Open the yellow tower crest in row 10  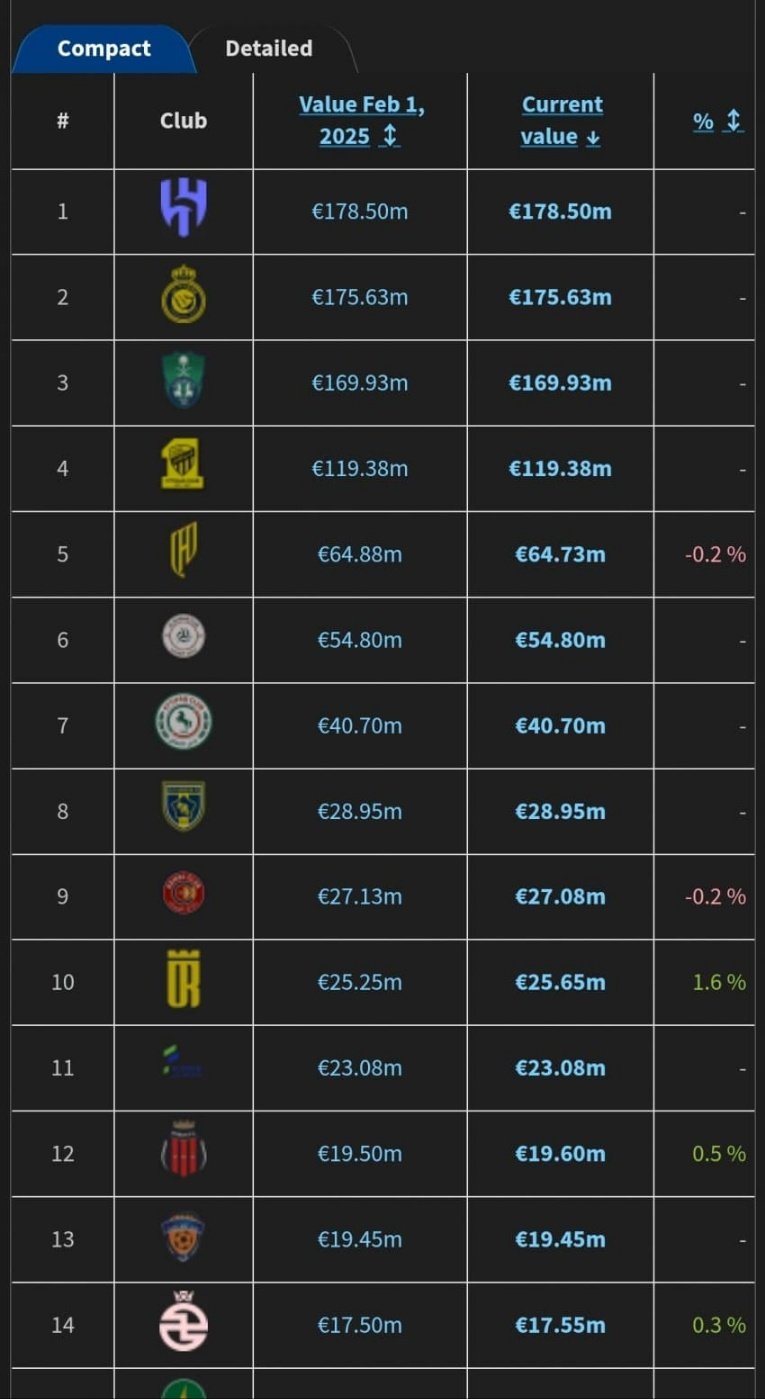pyautogui.click(x=183, y=981)
